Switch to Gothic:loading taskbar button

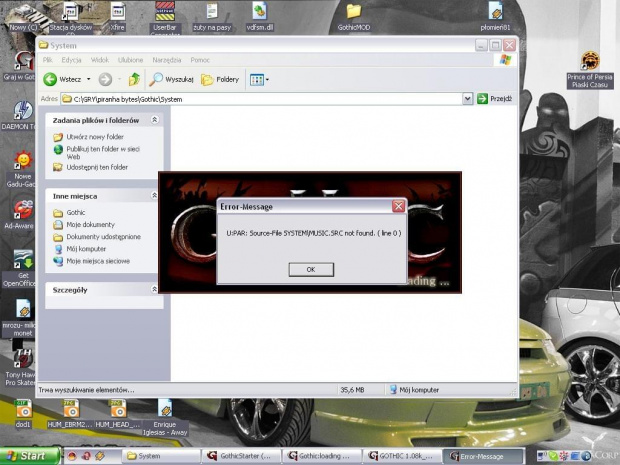pos(321,456)
